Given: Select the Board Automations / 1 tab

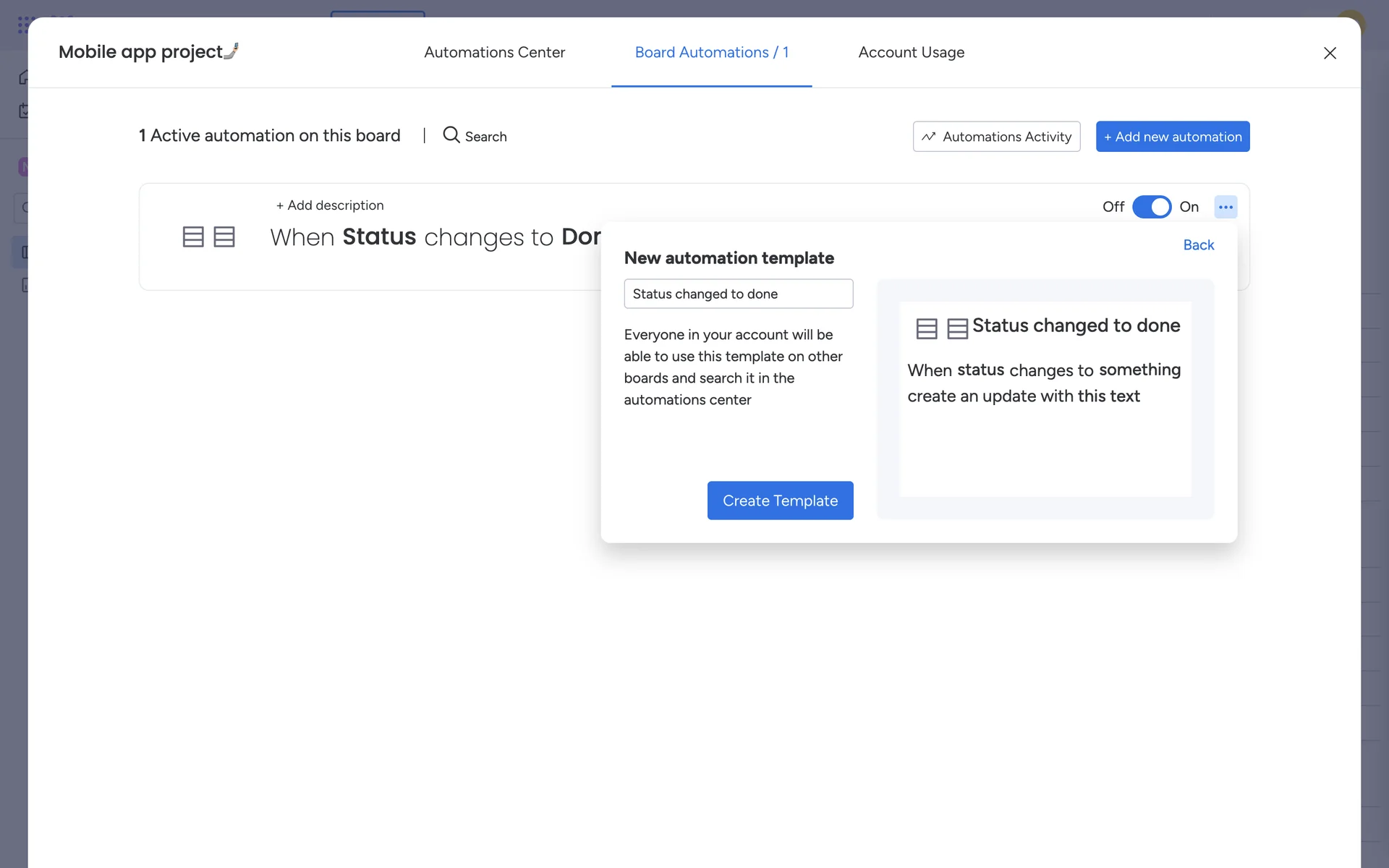Looking at the screenshot, I should pos(711,52).
